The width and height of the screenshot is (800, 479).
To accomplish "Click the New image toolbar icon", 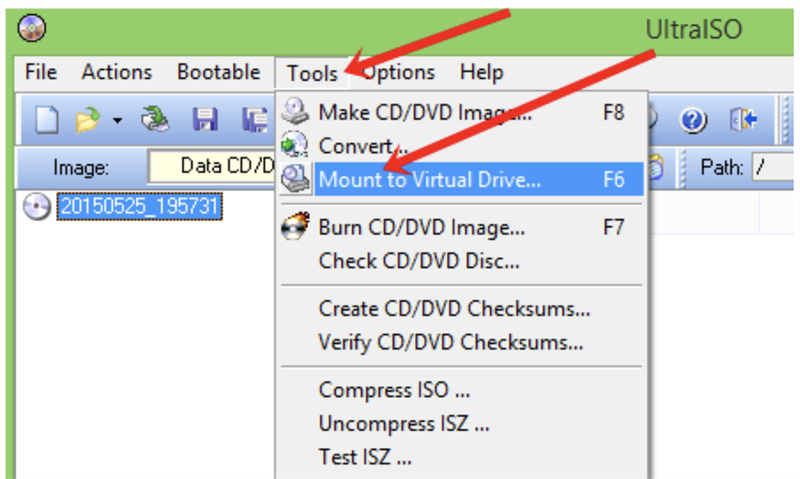I will [47, 122].
